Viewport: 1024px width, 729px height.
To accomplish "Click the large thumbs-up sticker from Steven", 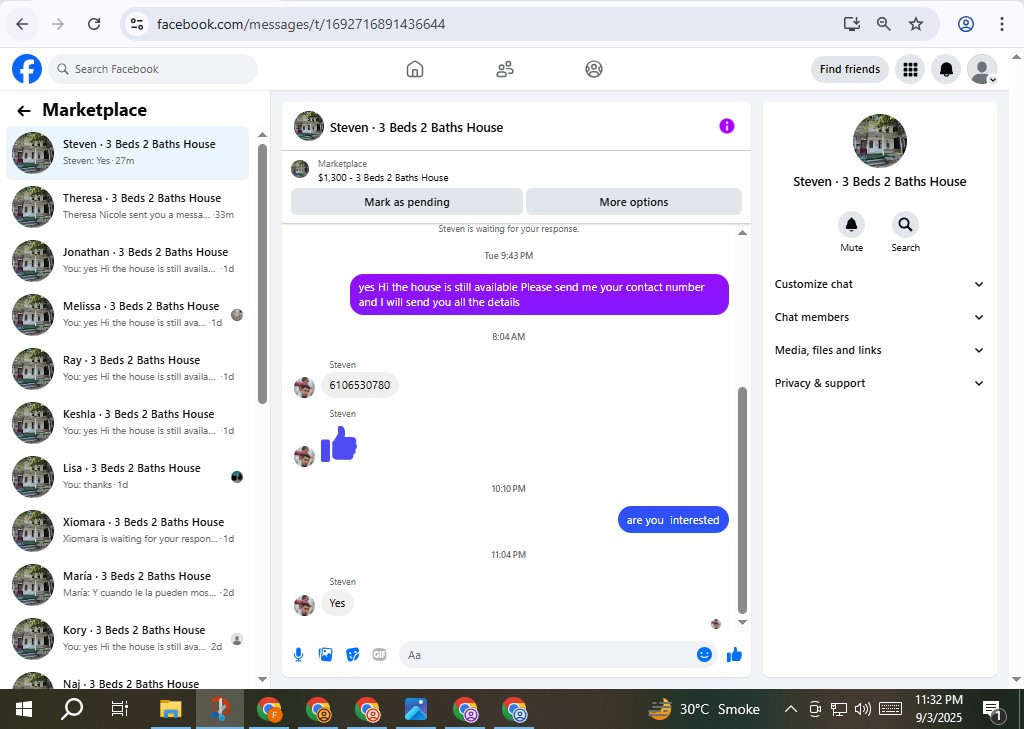I will tap(339, 444).
